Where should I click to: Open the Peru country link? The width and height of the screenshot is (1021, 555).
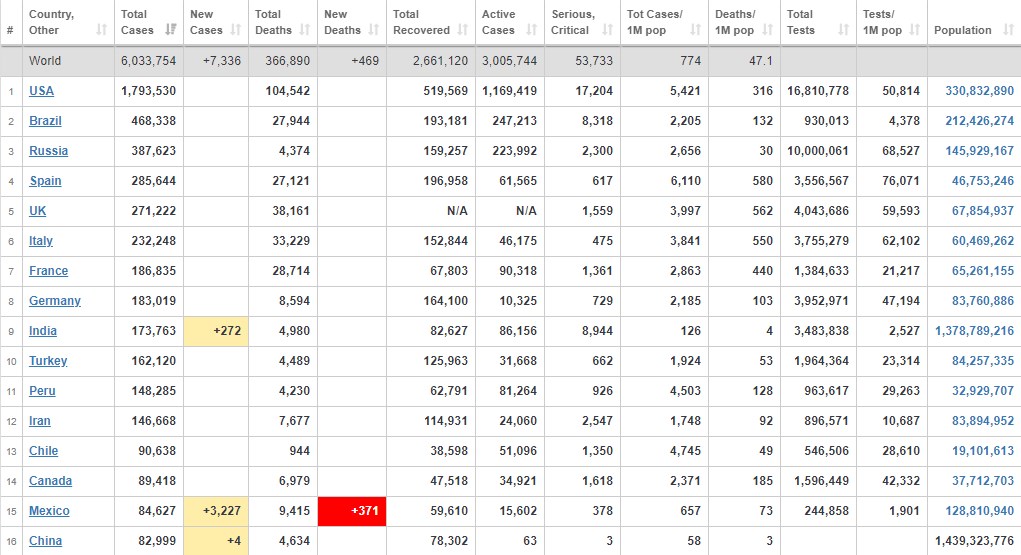tap(42, 391)
